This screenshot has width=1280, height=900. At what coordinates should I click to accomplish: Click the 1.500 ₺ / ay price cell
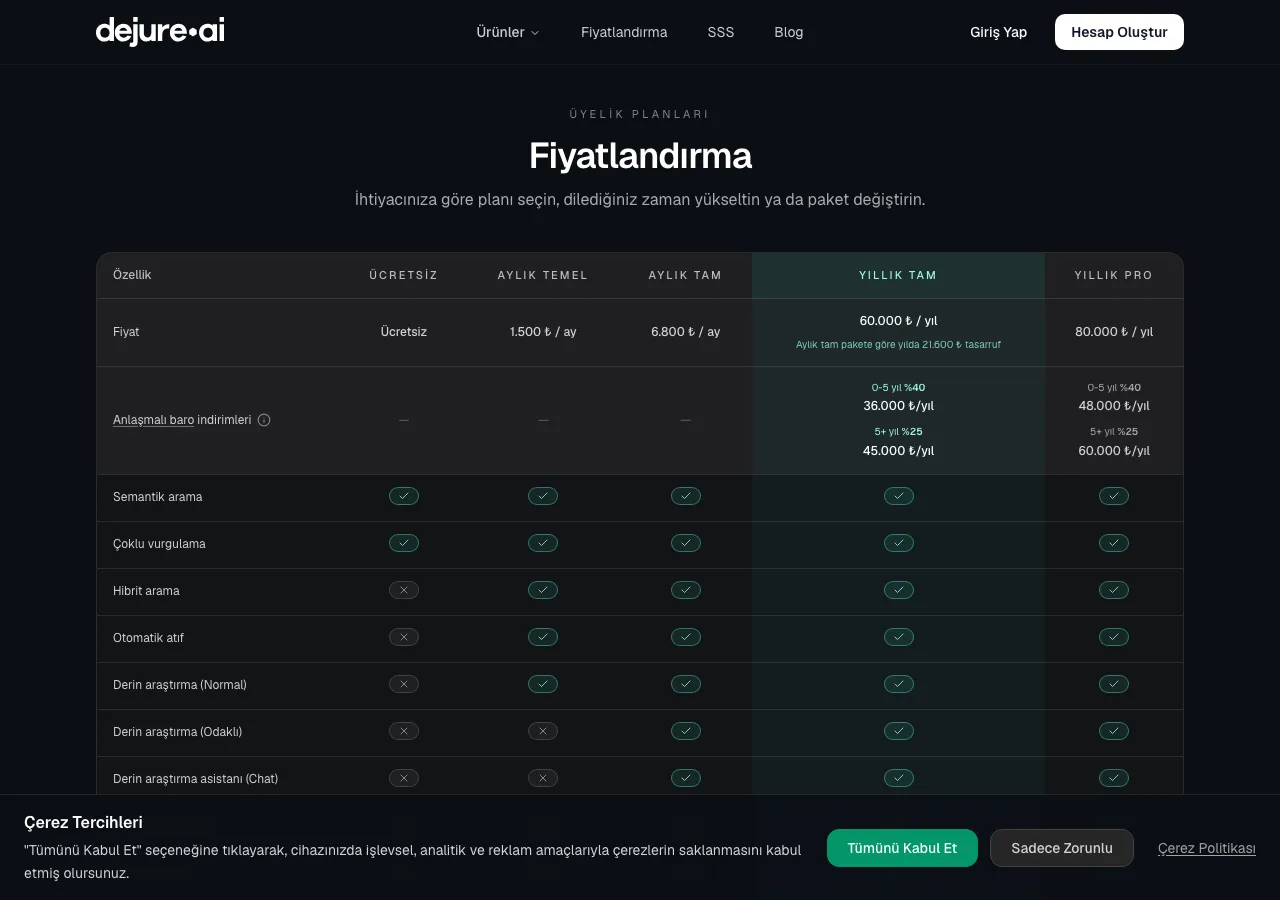coord(543,332)
